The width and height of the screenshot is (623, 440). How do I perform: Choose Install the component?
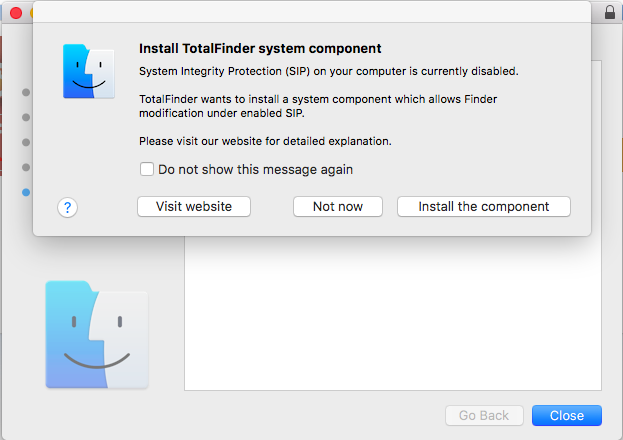(484, 206)
